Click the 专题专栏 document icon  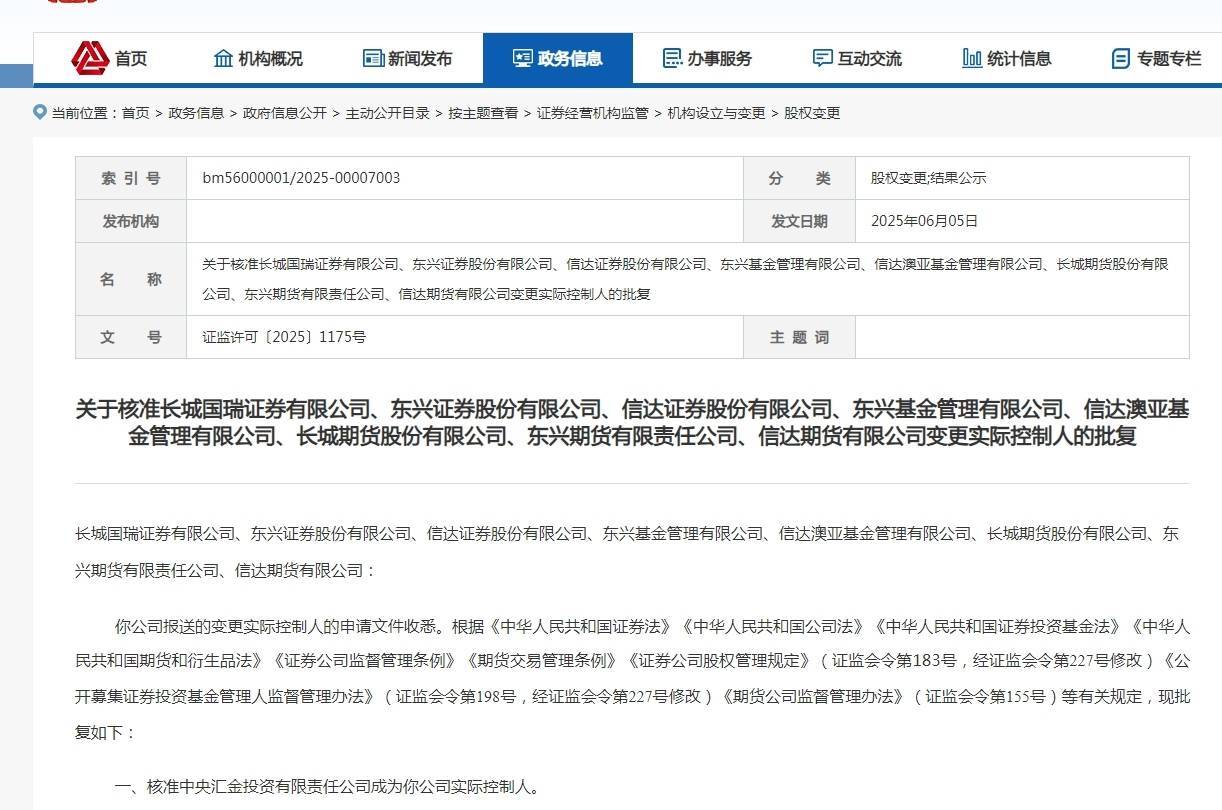tap(1121, 58)
